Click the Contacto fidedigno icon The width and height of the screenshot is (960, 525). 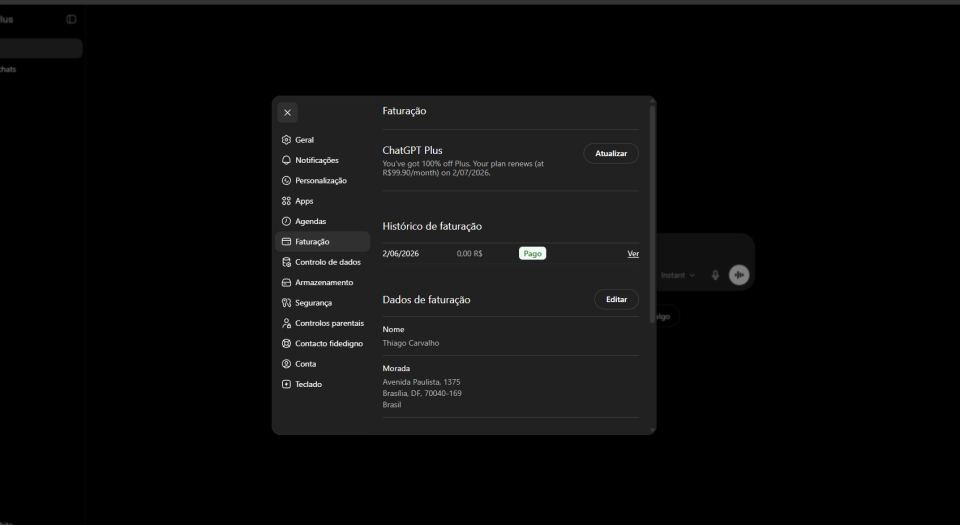(x=286, y=343)
